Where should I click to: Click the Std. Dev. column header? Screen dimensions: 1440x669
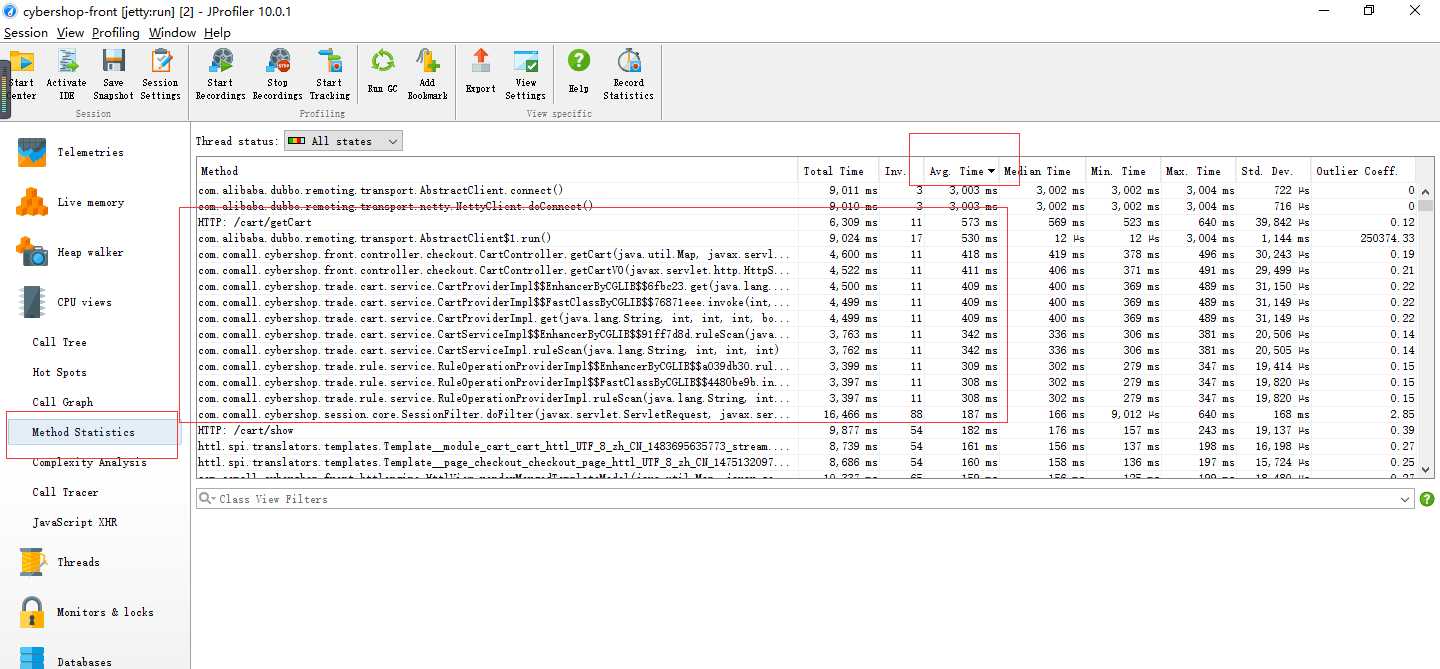[x=1274, y=171]
